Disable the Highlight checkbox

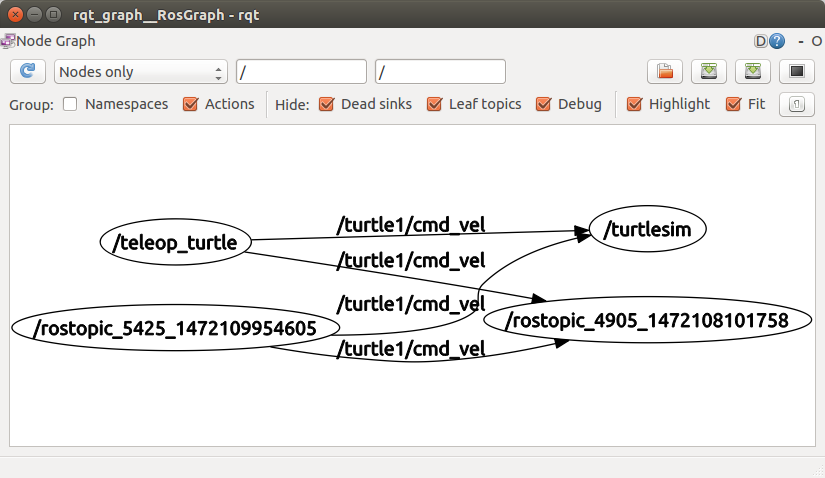click(634, 104)
